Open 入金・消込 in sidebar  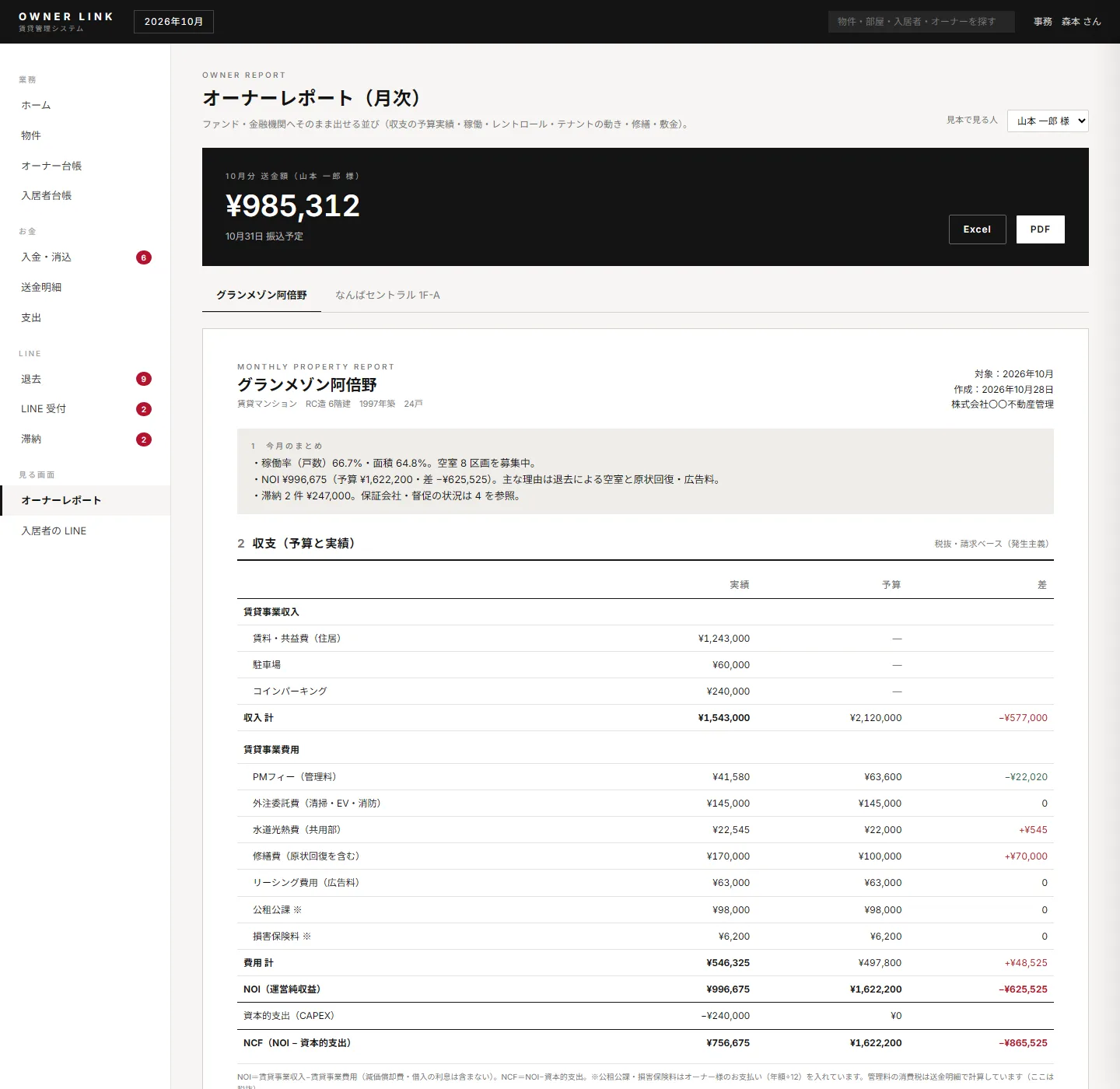[86, 257]
